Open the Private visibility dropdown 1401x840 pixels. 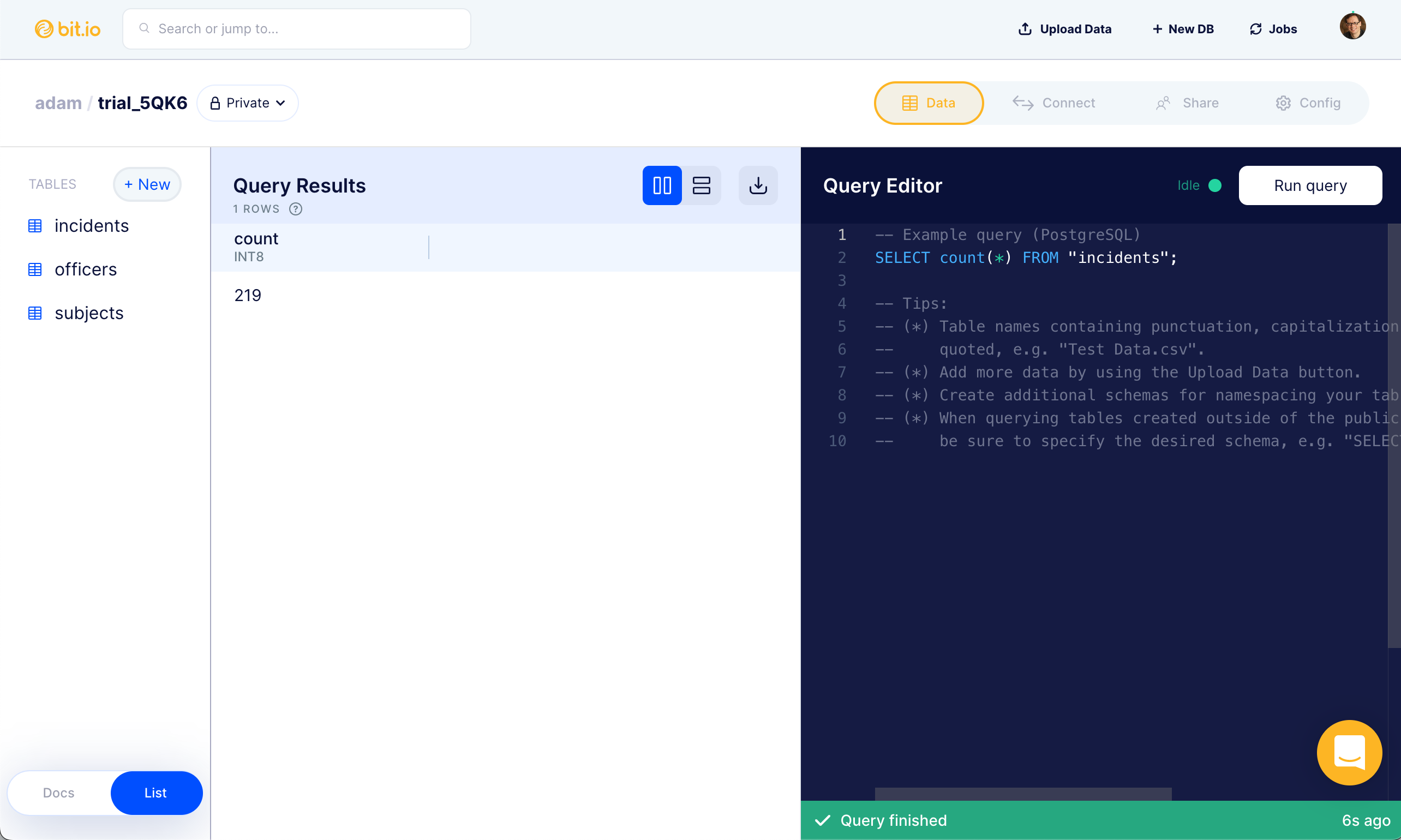[247, 103]
